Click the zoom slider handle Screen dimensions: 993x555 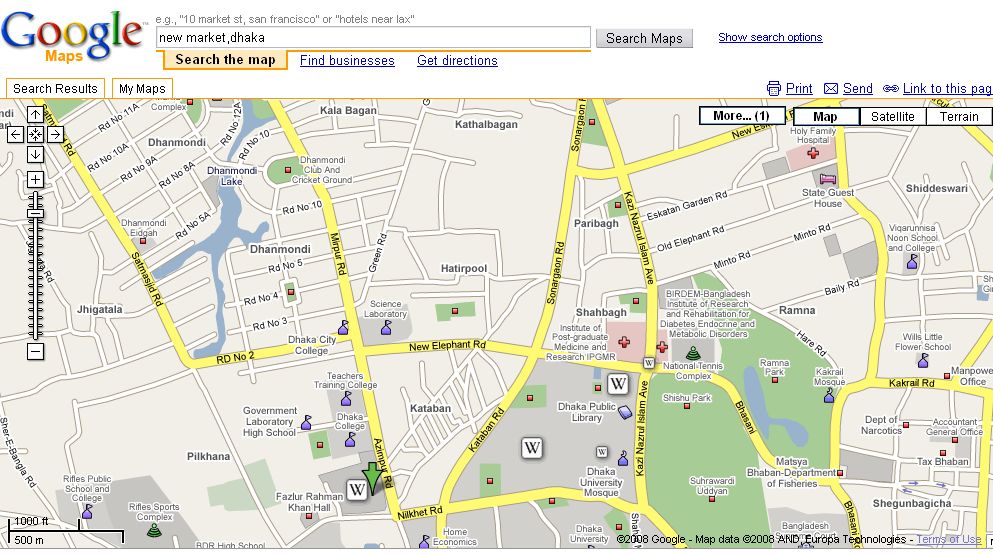(x=35, y=214)
